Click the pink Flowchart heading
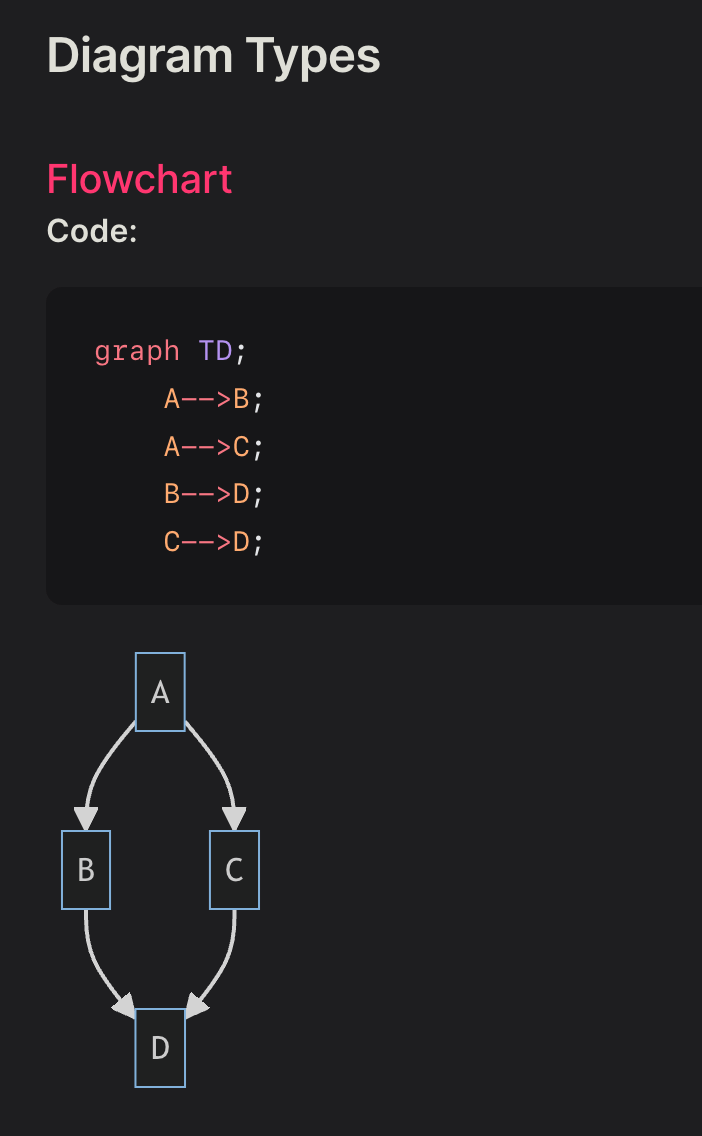The image size is (702, 1136). click(139, 179)
